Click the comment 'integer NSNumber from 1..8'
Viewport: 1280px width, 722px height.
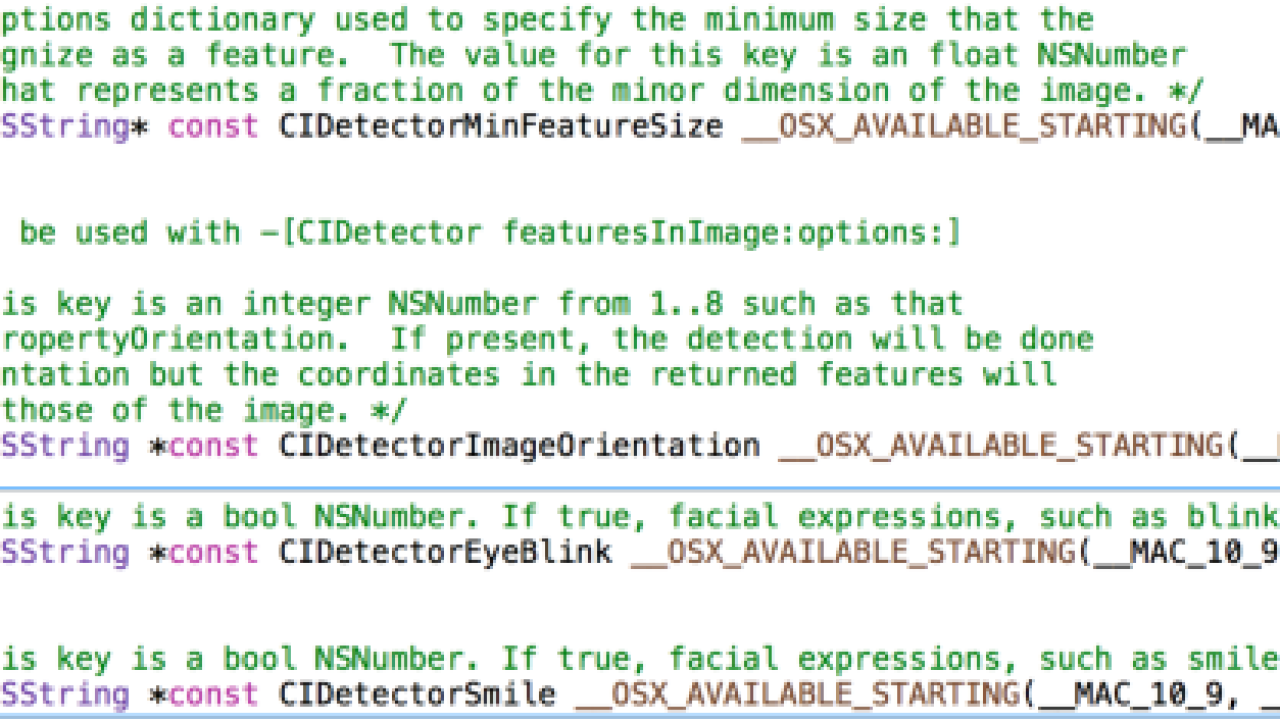point(483,304)
